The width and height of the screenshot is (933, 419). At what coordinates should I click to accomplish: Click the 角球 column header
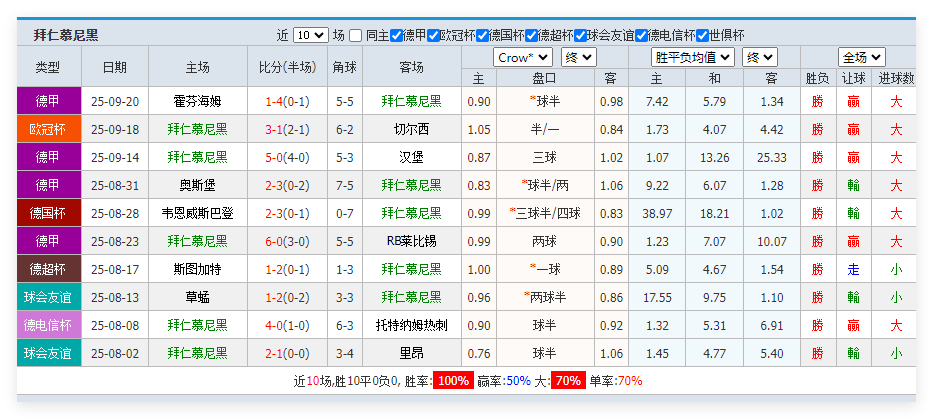(344, 67)
